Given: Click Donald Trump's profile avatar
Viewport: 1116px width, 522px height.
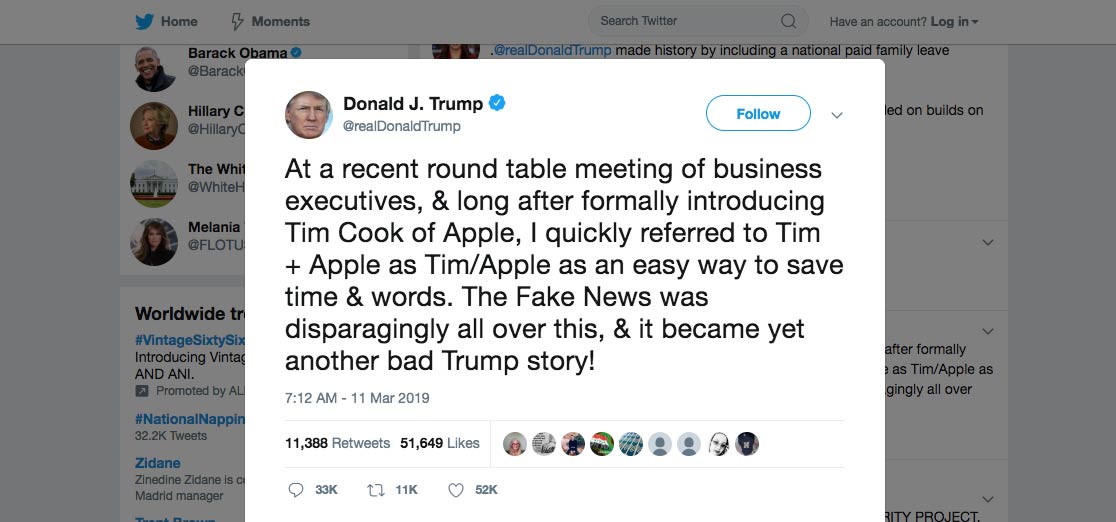Looking at the screenshot, I should pyautogui.click(x=309, y=115).
